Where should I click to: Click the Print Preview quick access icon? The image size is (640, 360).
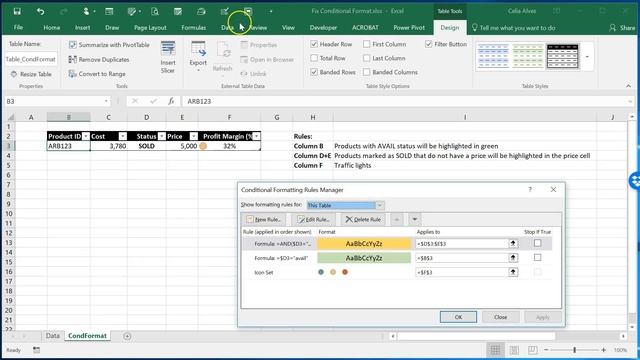click(x=155, y=11)
